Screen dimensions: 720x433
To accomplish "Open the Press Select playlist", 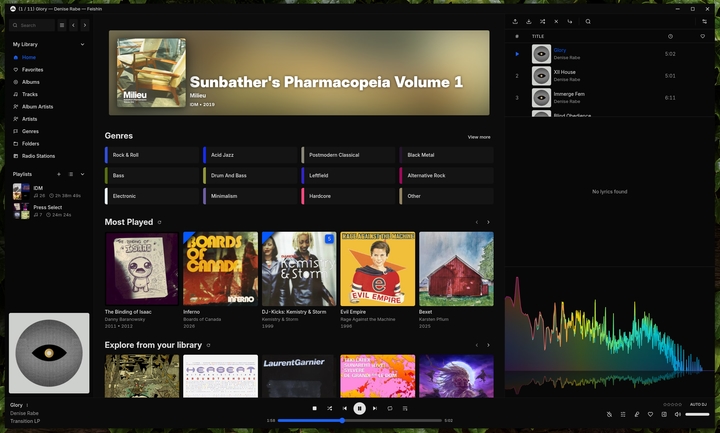I will (x=48, y=211).
